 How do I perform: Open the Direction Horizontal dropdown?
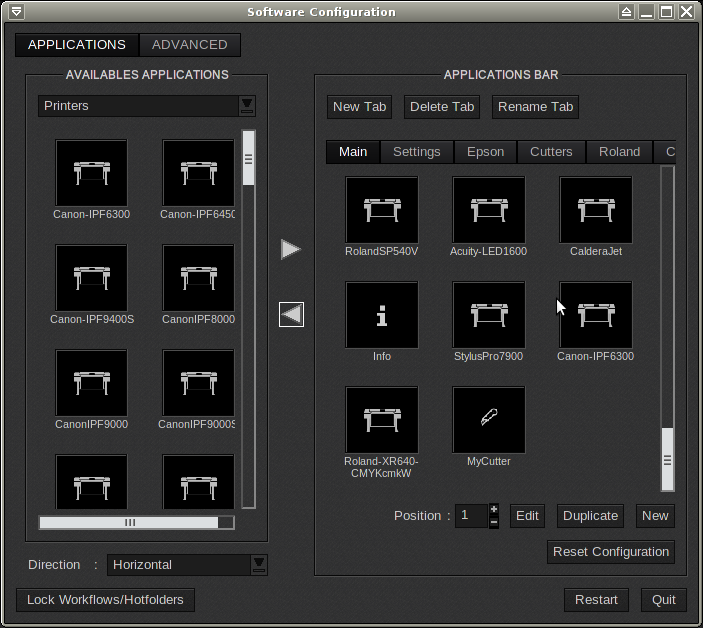click(259, 565)
